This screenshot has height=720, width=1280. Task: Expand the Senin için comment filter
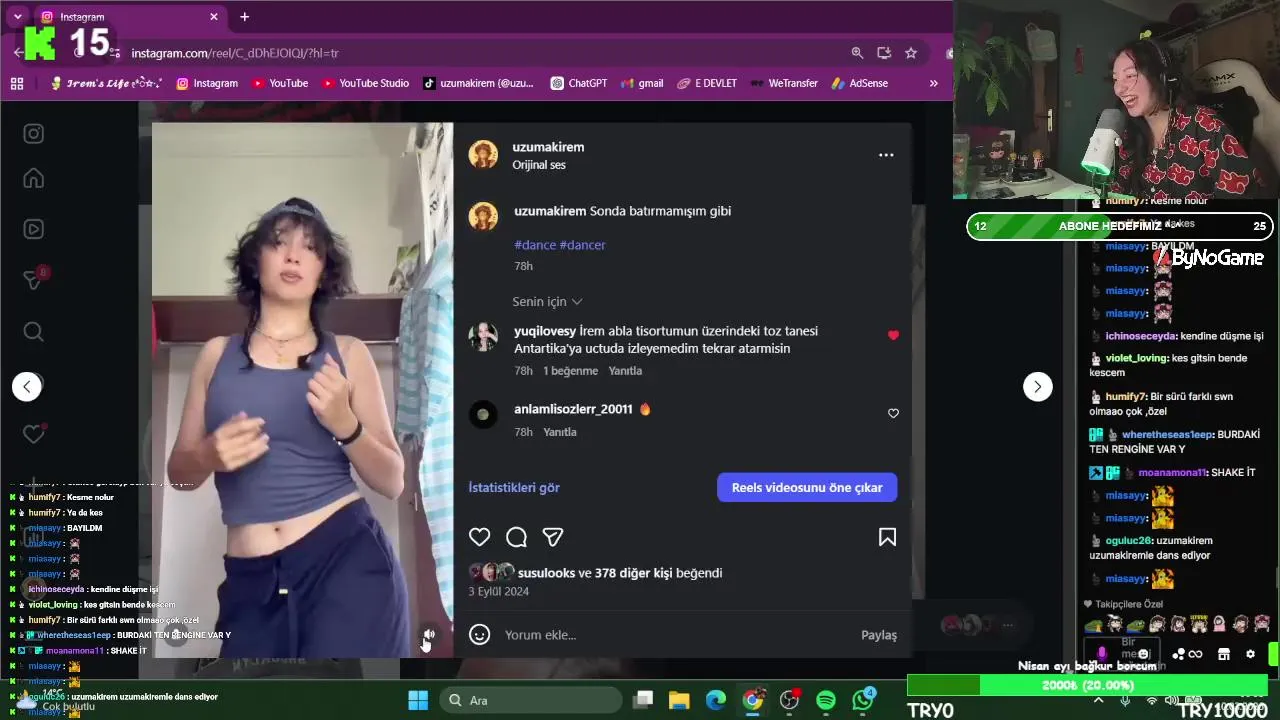[547, 301]
